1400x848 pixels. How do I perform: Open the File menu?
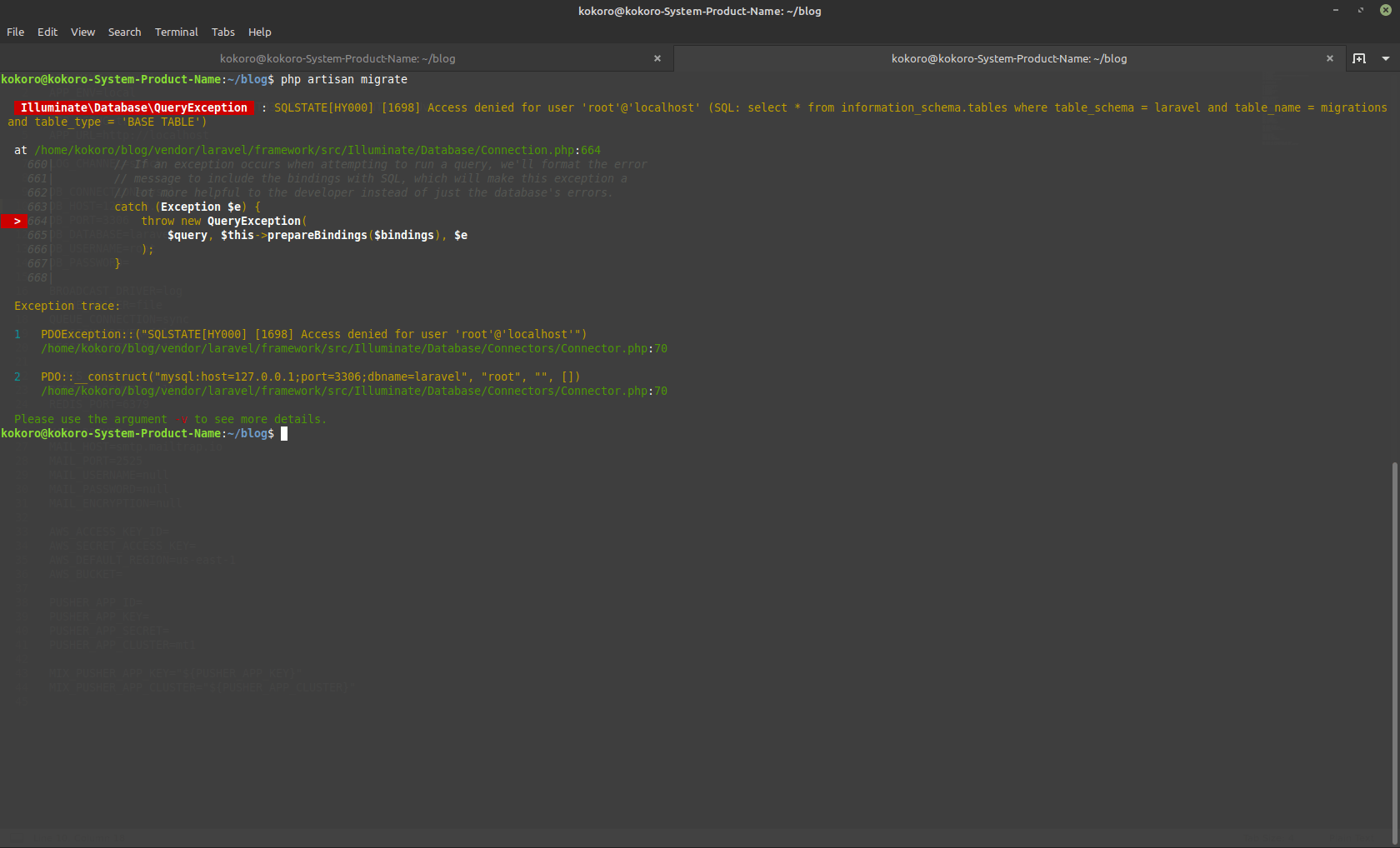[15, 32]
